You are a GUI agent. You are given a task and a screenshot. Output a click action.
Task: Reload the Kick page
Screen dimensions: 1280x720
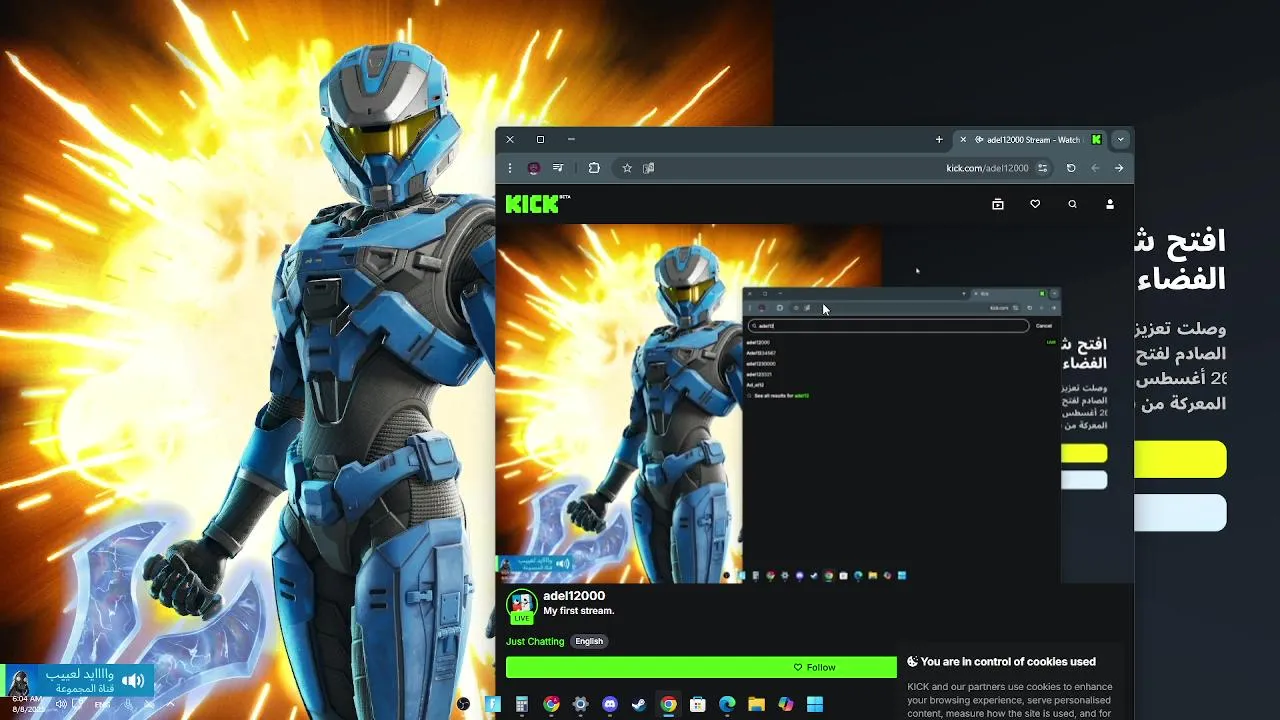[1071, 168]
